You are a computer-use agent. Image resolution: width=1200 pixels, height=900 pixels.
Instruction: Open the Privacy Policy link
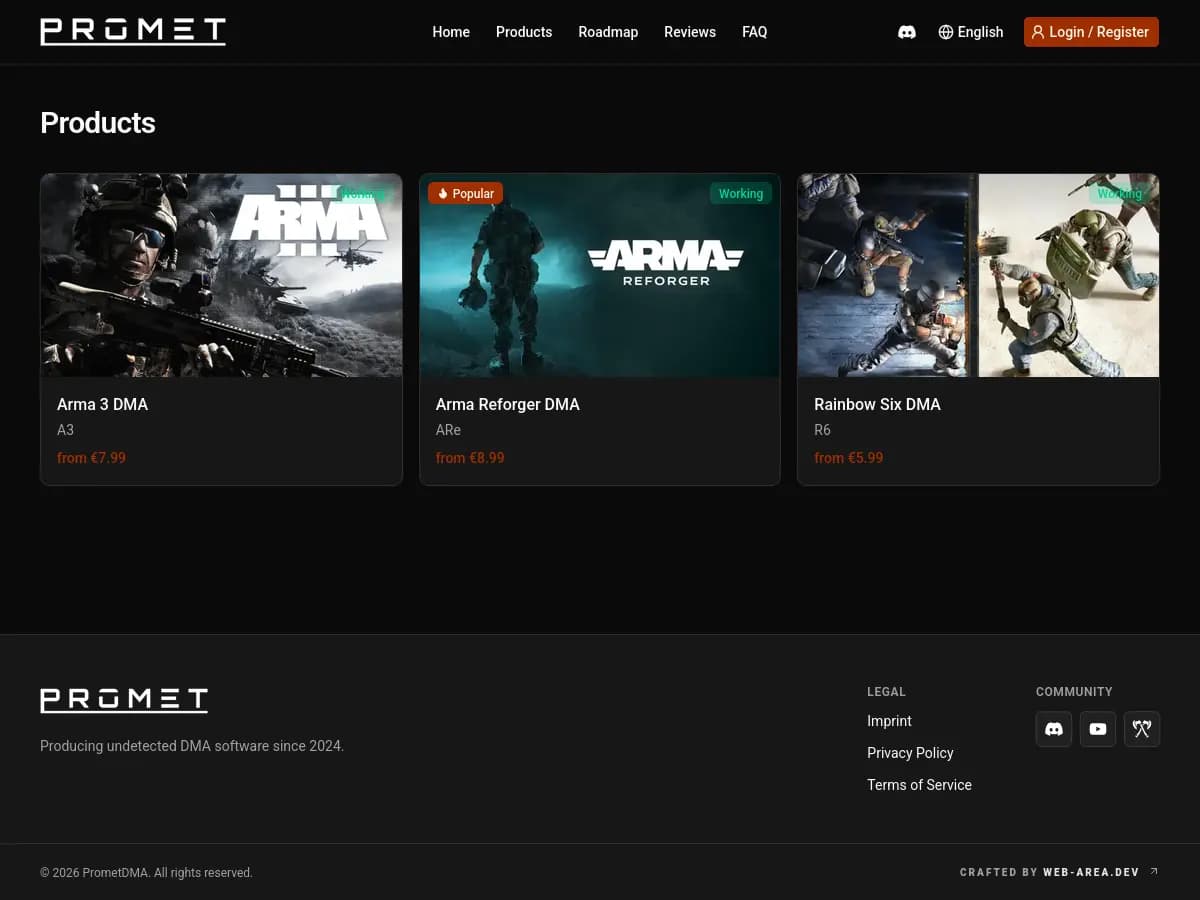(910, 753)
